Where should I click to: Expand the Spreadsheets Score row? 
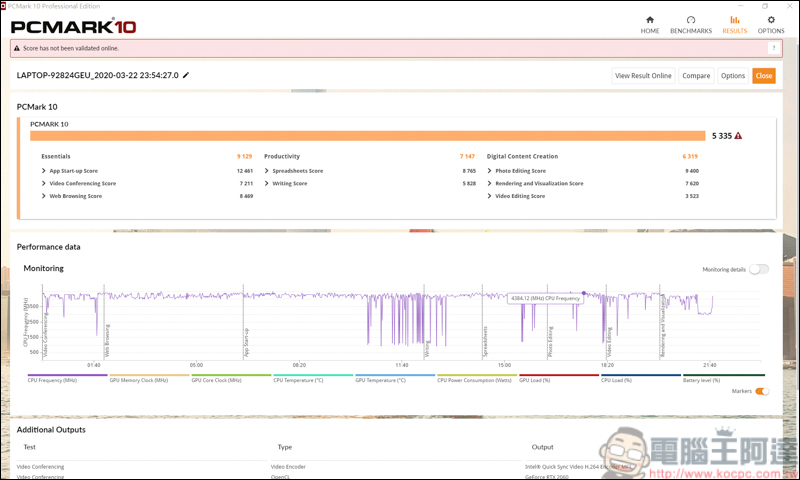[x=267, y=171]
